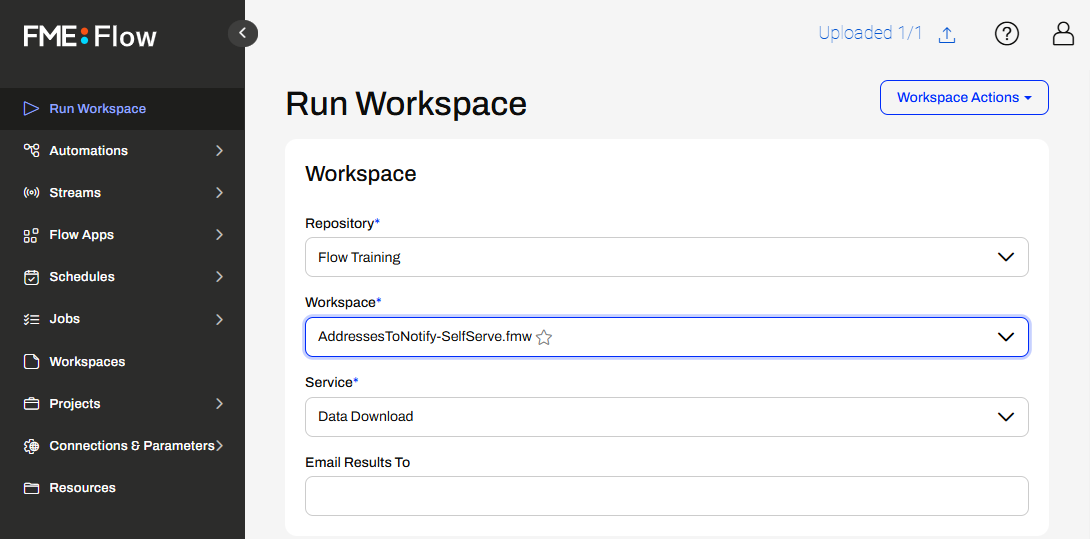Click the Flow Apps grid icon
The height and width of the screenshot is (539, 1090).
[x=31, y=235]
